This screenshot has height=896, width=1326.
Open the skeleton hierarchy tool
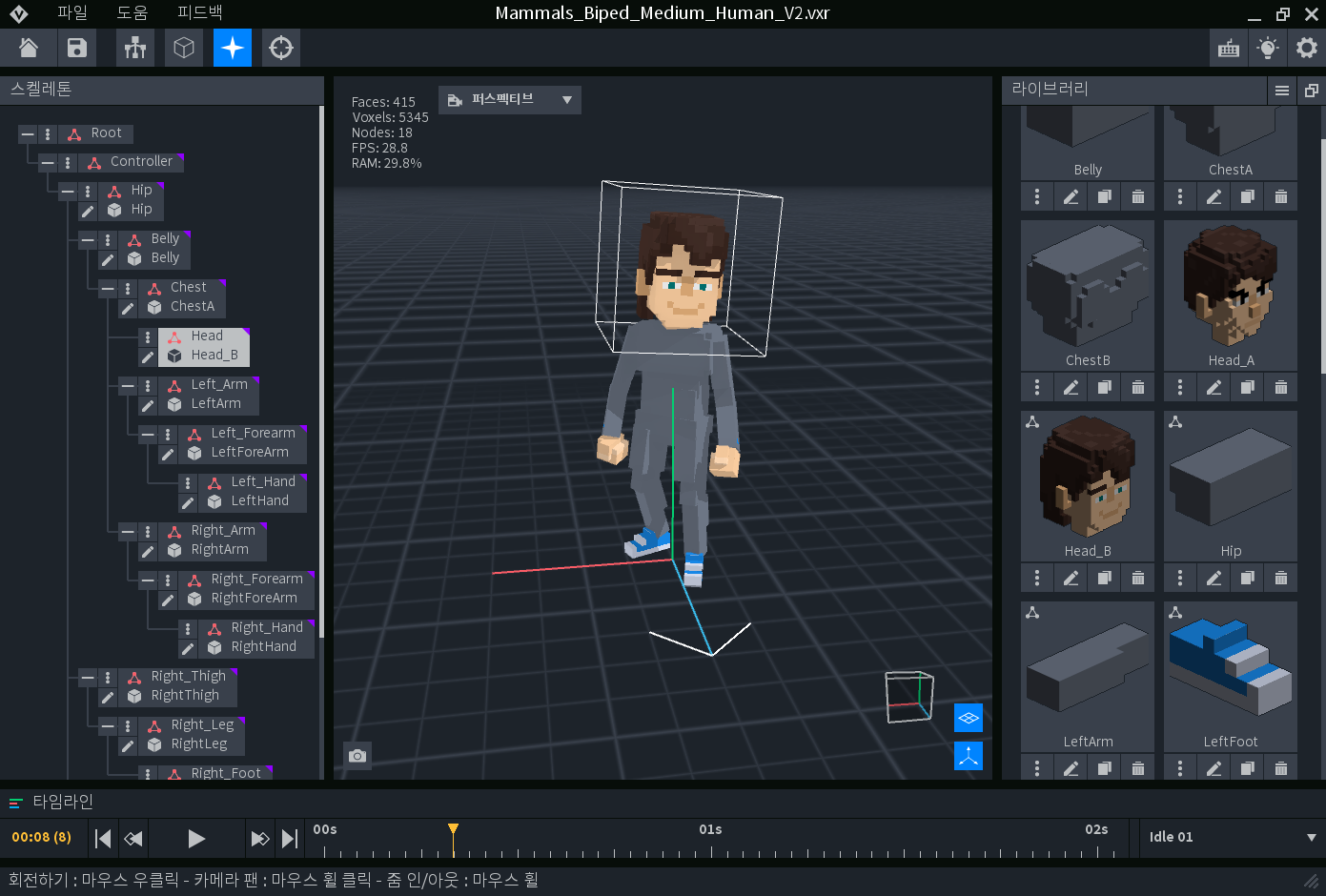(135, 48)
